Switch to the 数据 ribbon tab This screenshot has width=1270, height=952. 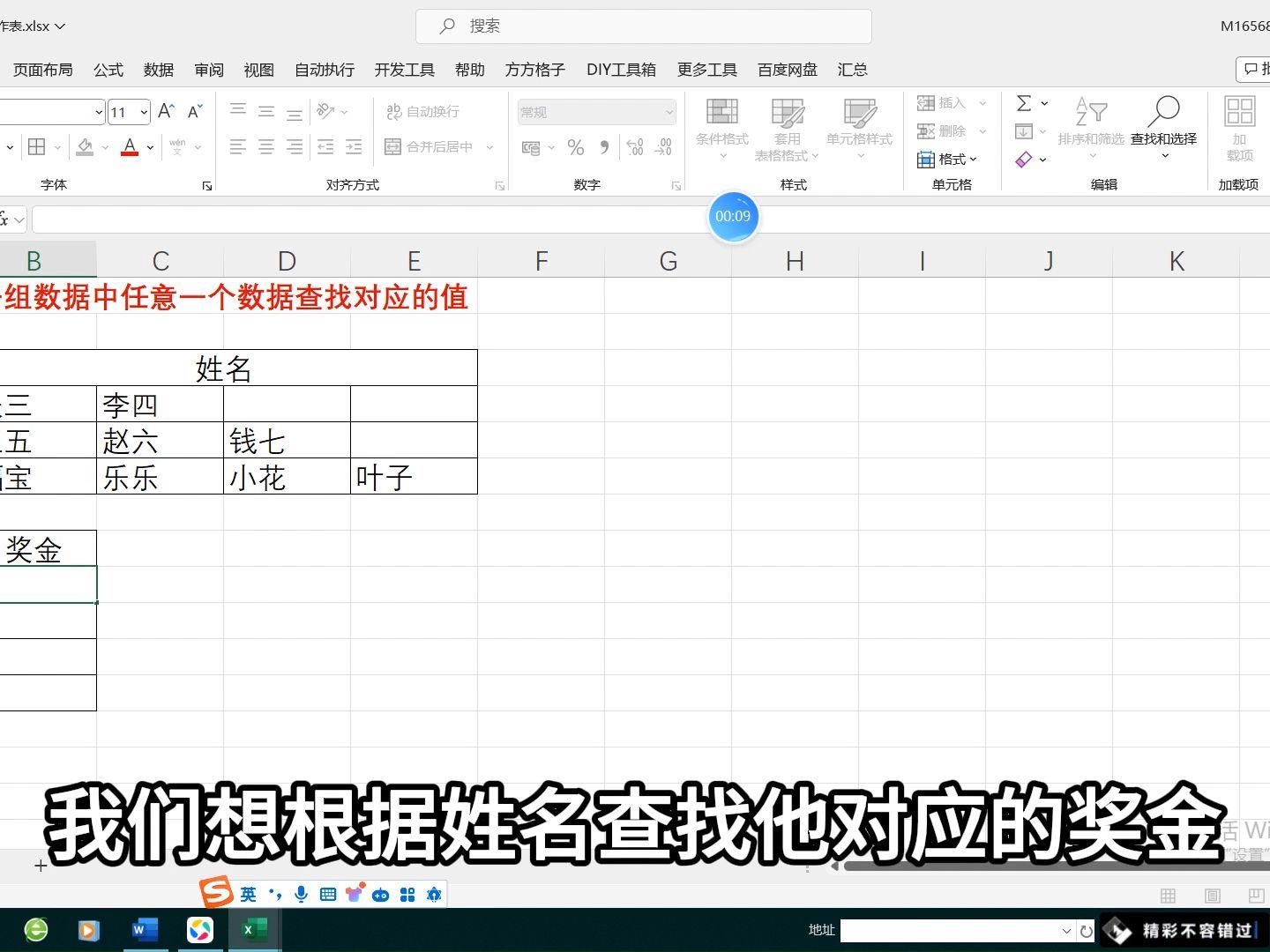[x=159, y=70]
